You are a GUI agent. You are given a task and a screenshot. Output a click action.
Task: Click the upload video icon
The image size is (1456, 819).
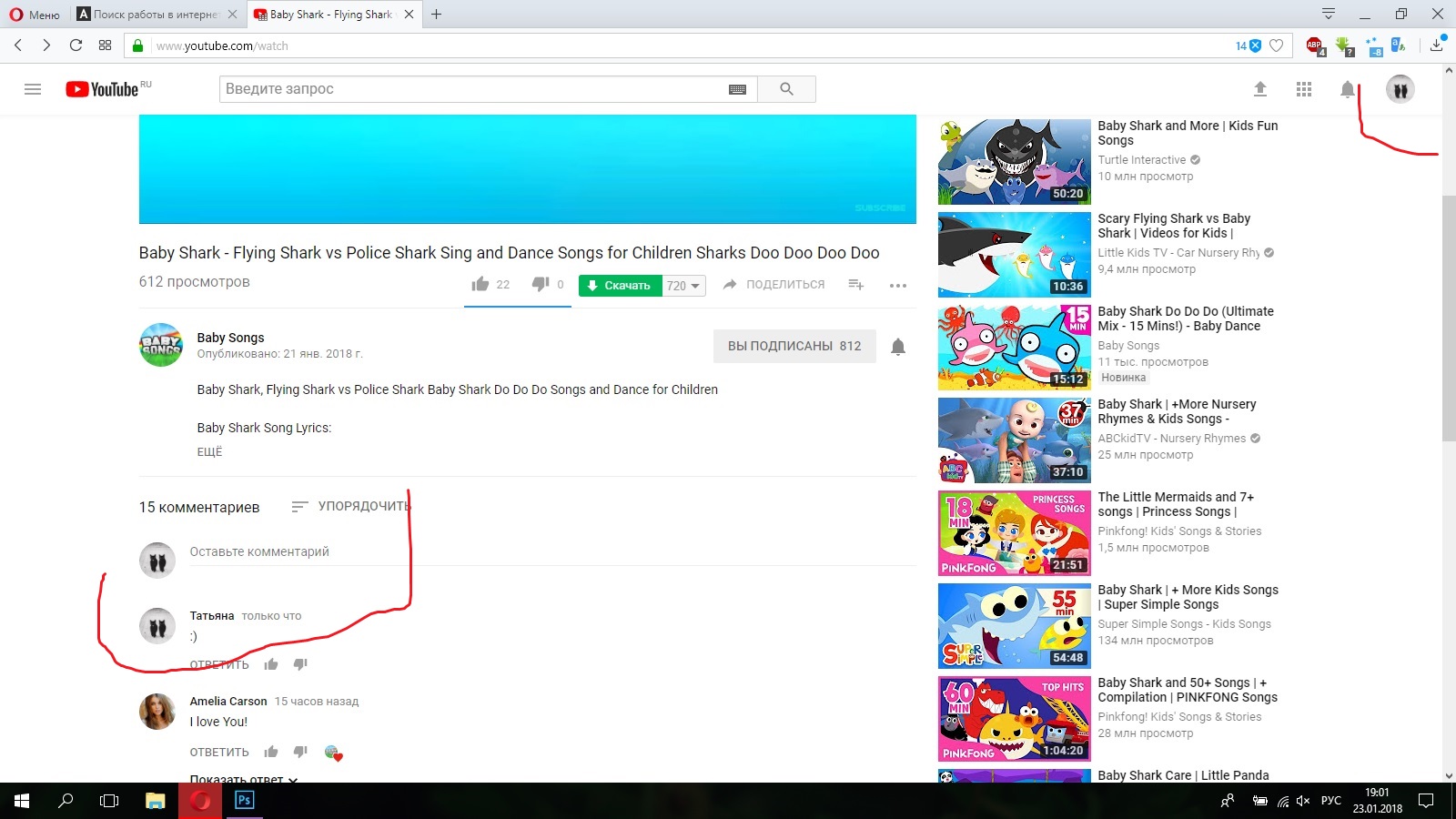click(1260, 89)
